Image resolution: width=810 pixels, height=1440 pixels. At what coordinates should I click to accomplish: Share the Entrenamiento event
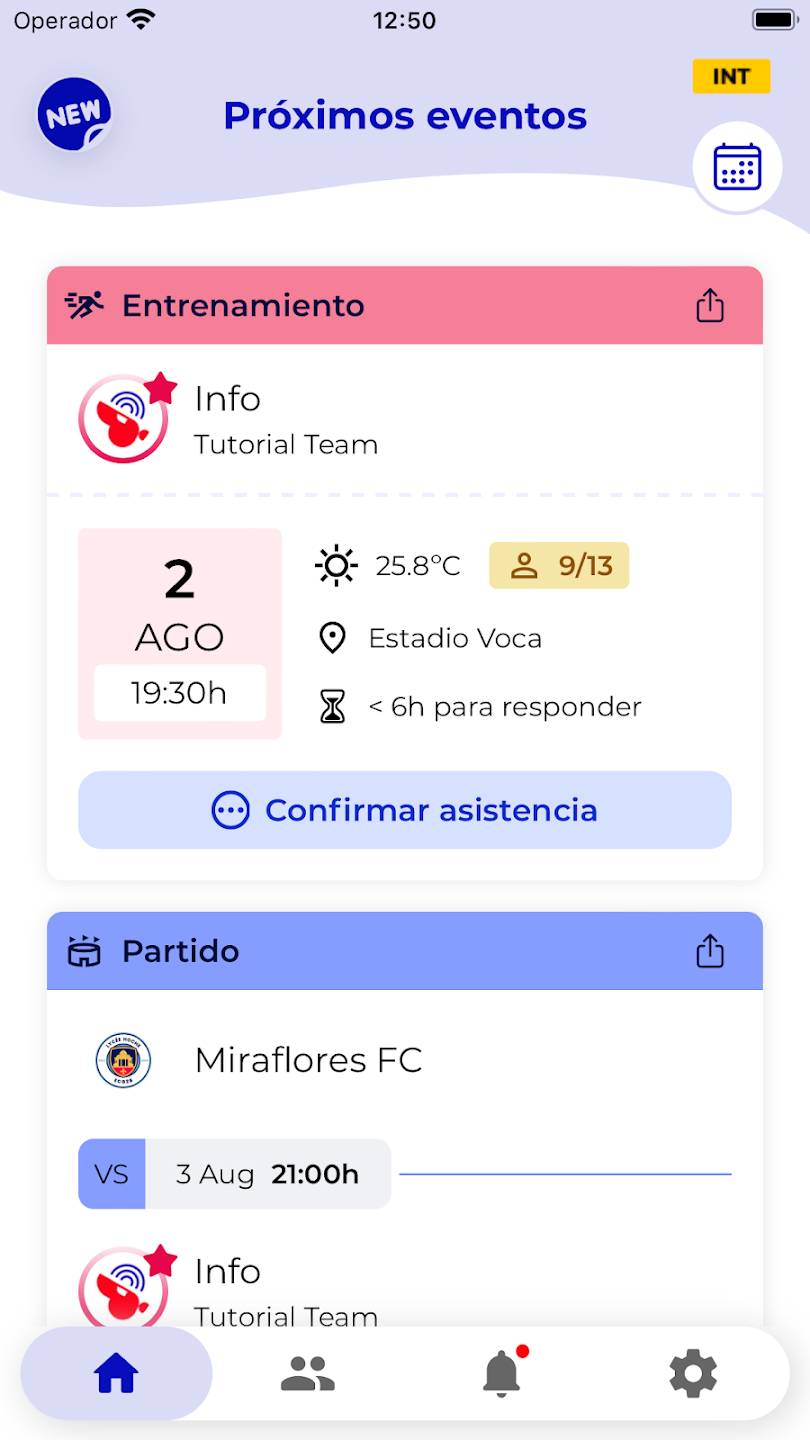click(x=709, y=306)
